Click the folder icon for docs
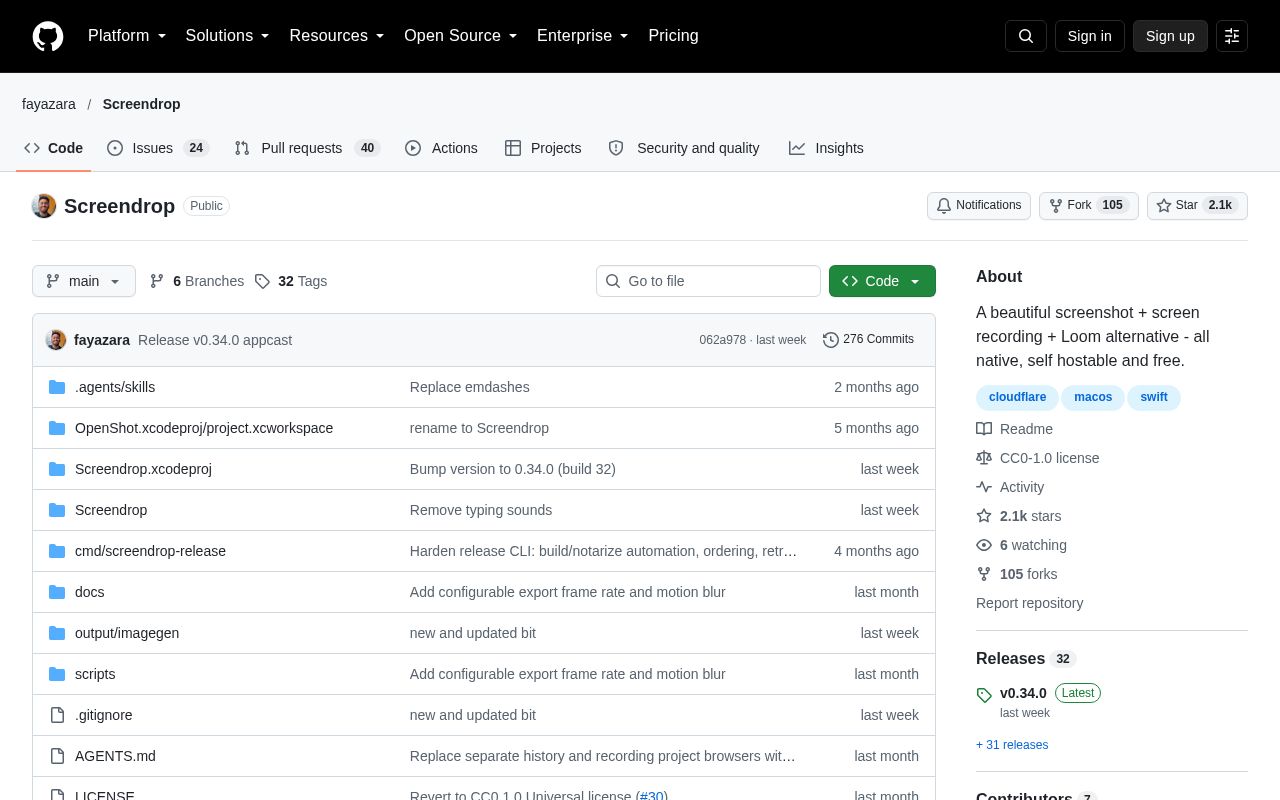The height and width of the screenshot is (800, 1280). tap(57, 592)
